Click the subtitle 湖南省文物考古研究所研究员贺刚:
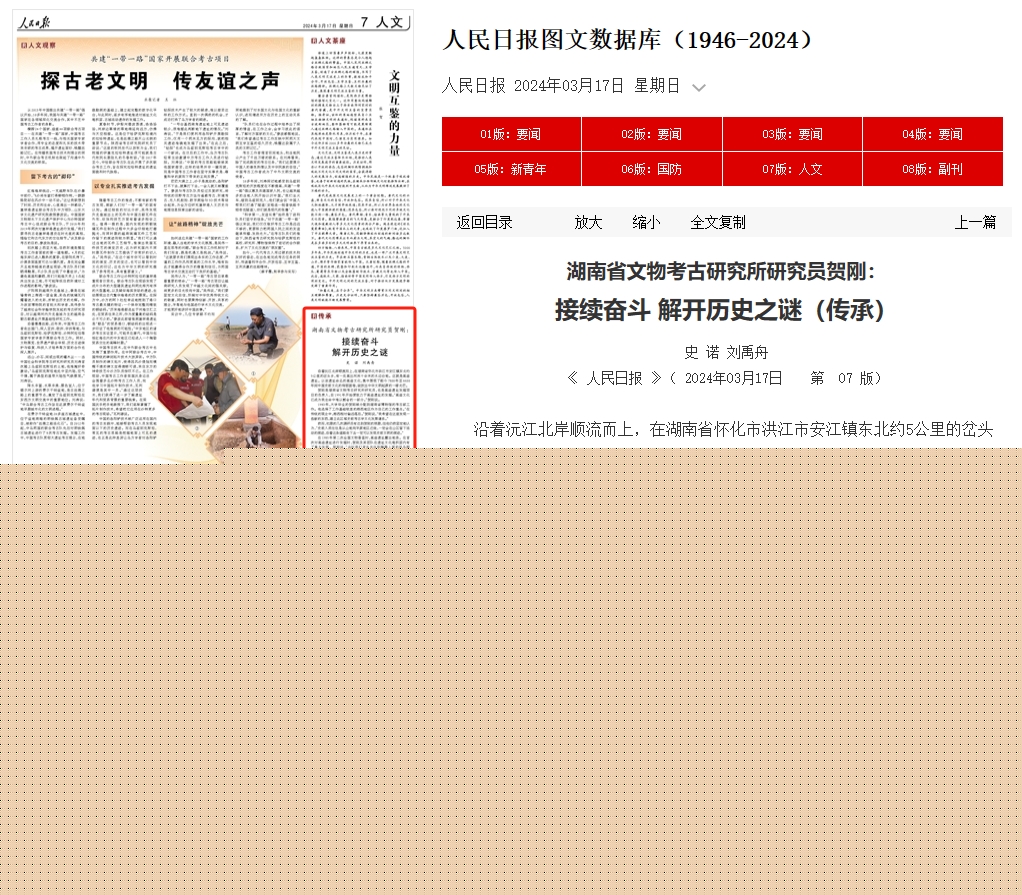Viewport: 1022px width, 895px height. pyautogui.click(x=720, y=271)
